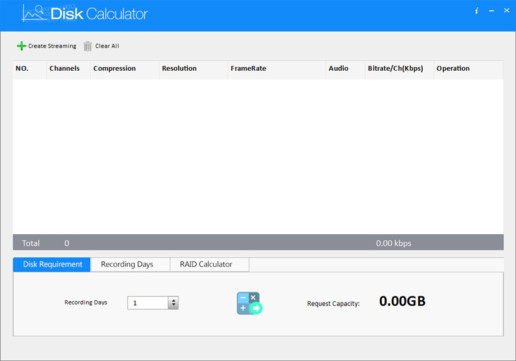
Task: Decrease Recording Days with down arrow
Action: click(x=173, y=306)
